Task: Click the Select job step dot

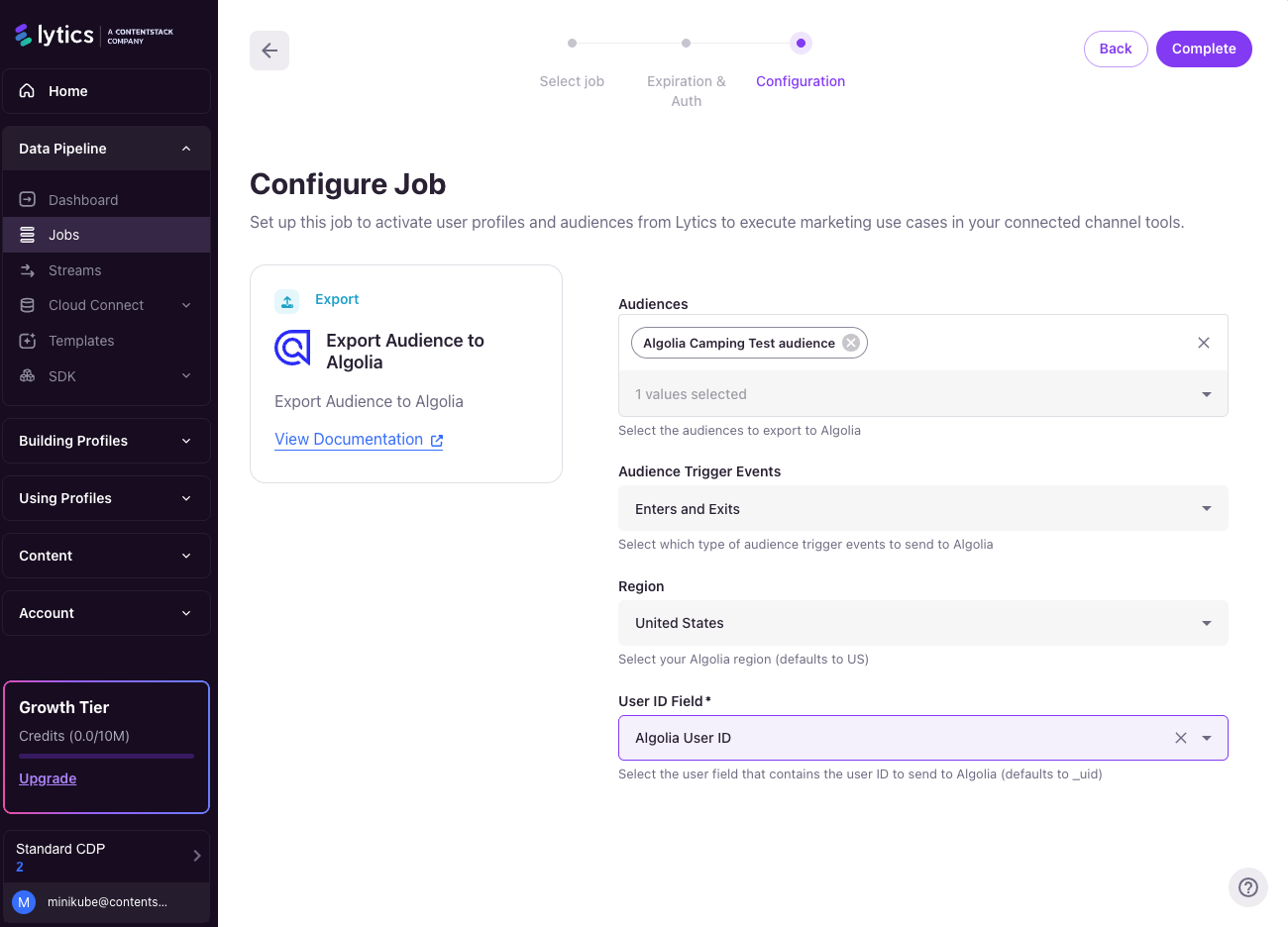Action: pyautogui.click(x=572, y=44)
